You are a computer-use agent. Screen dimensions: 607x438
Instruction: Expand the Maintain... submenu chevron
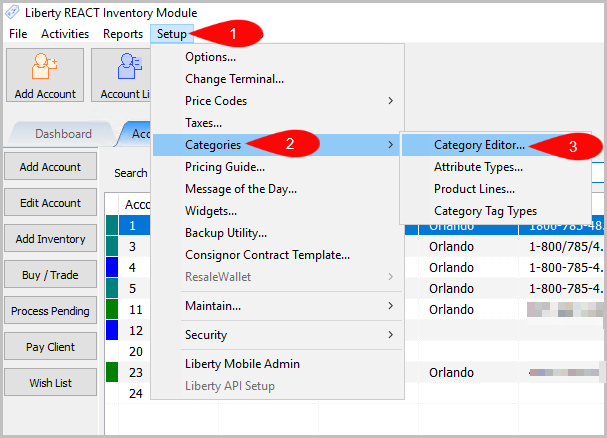[391, 306]
